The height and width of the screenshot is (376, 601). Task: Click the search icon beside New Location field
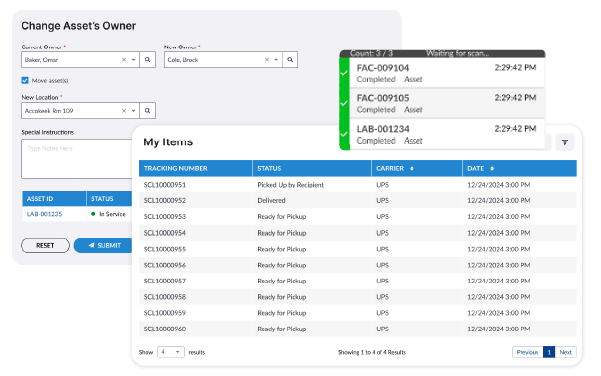point(148,111)
